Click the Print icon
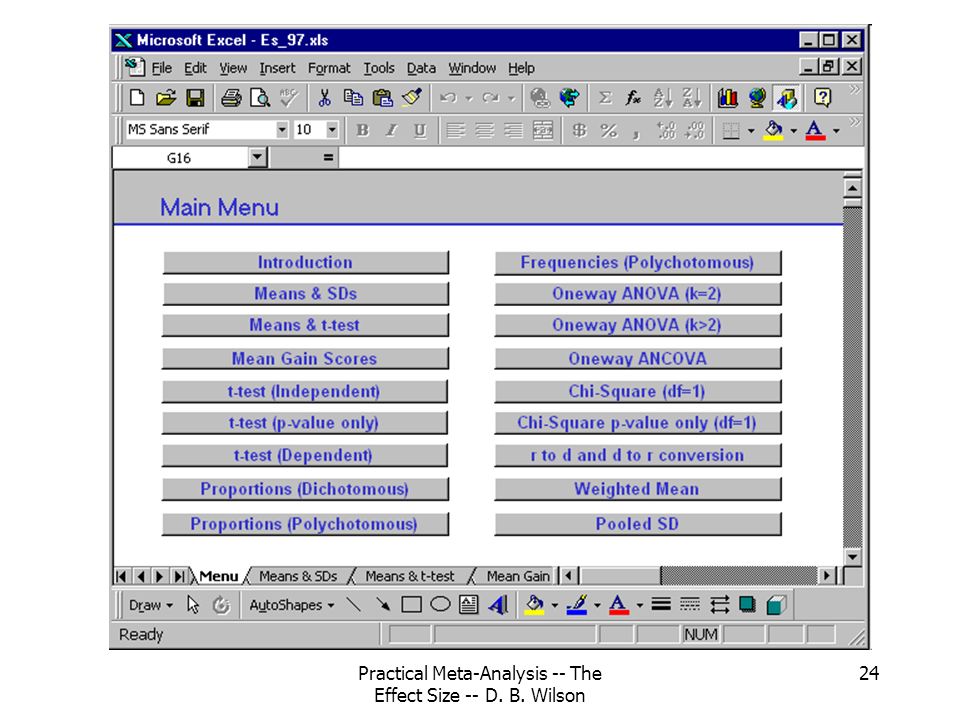960x720 pixels. (231, 98)
